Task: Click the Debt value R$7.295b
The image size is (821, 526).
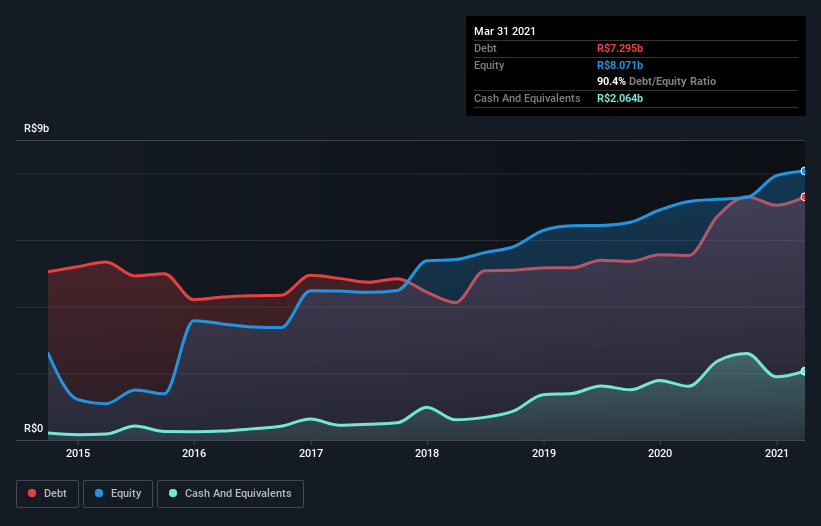Action: pos(620,48)
